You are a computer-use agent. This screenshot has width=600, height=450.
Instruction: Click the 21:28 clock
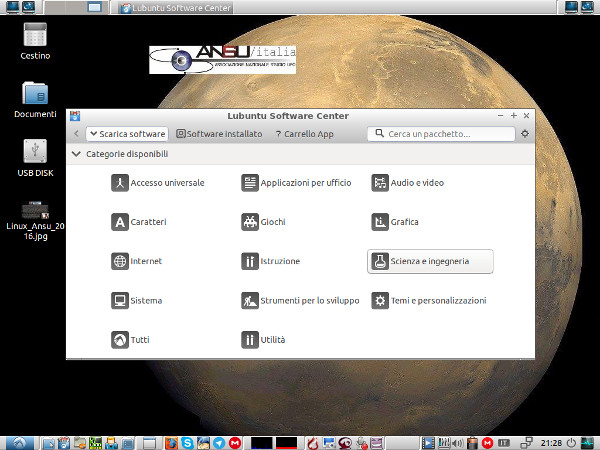tap(551, 443)
